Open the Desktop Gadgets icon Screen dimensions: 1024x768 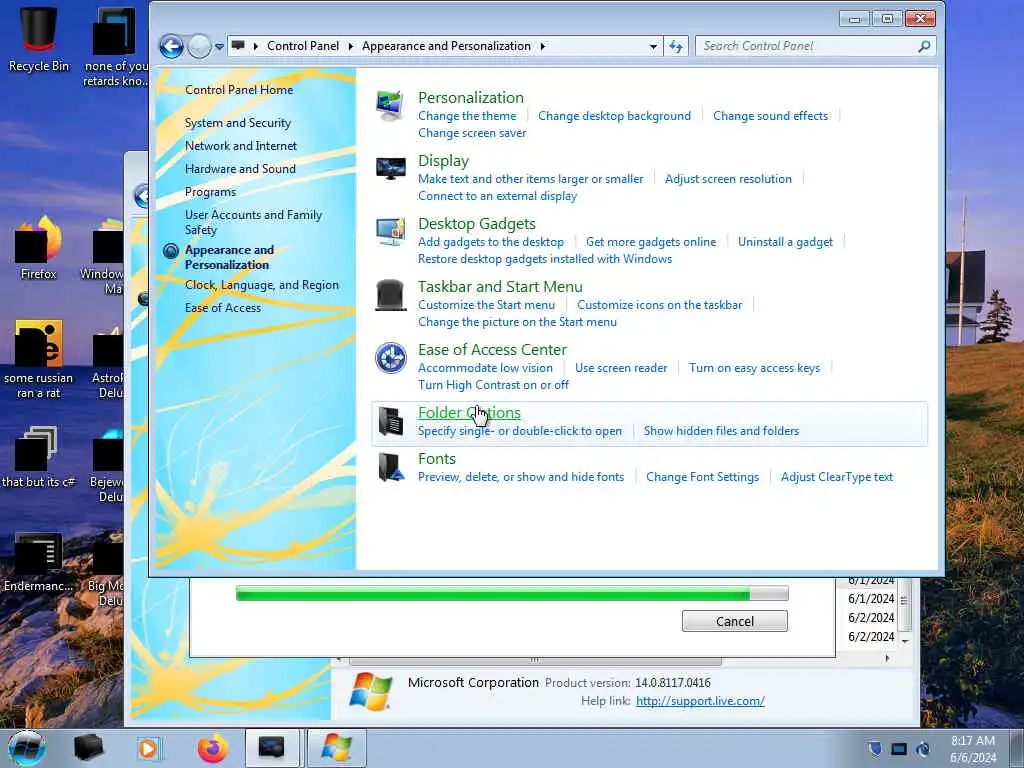[391, 232]
